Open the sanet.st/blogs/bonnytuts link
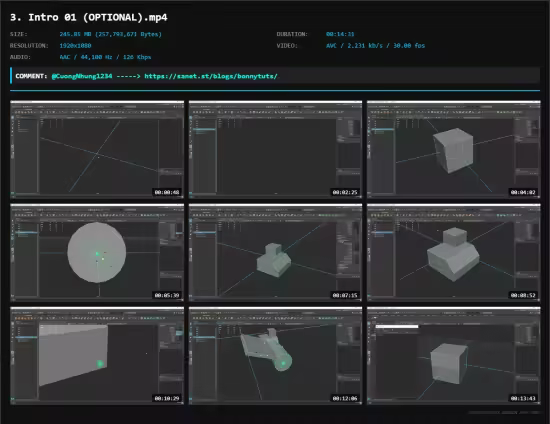This screenshot has height=424, width=550. pyautogui.click(x=211, y=76)
